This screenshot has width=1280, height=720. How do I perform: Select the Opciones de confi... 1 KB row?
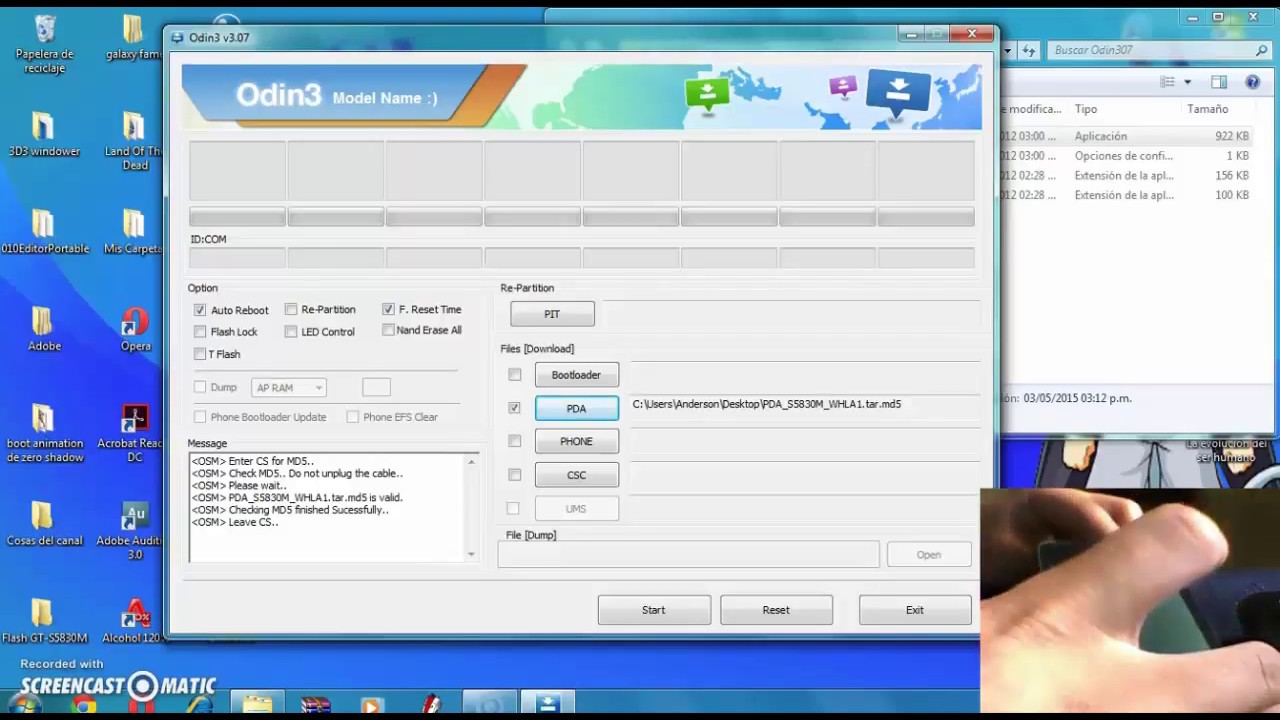tap(1126, 156)
